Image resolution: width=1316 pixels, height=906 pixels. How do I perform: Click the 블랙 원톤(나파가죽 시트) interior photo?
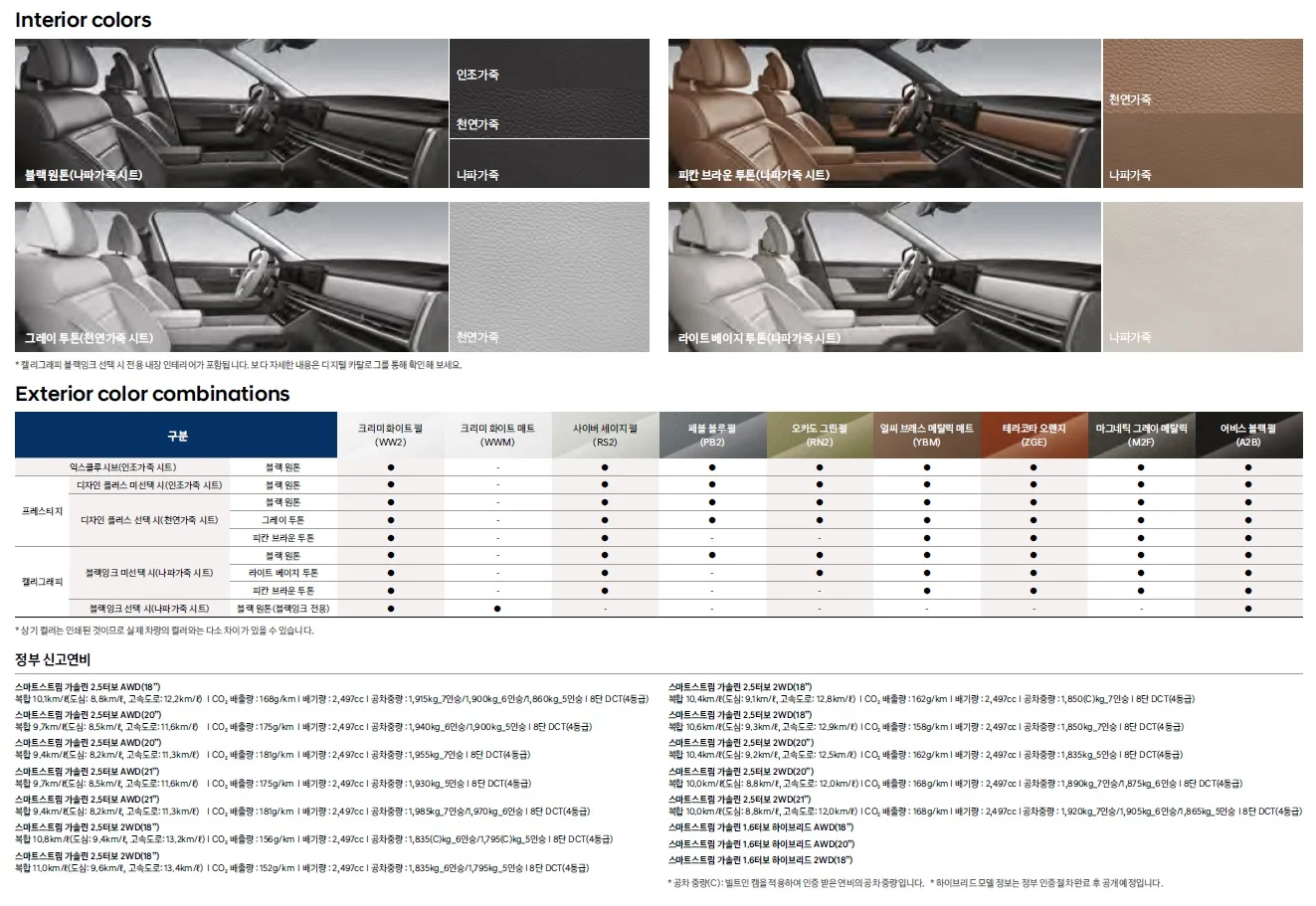pos(232,113)
